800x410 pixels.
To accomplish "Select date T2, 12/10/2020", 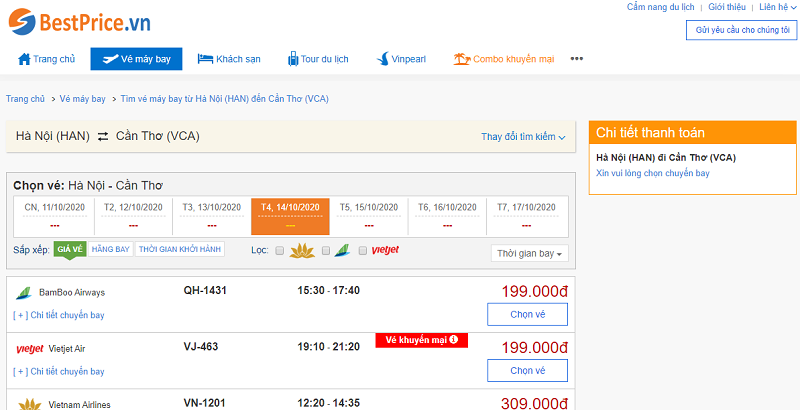I will pos(133,216).
